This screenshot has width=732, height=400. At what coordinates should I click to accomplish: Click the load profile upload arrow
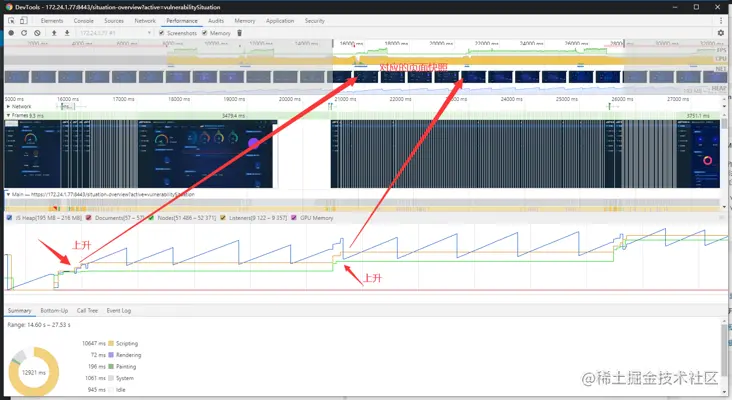(x=54, y=33)
